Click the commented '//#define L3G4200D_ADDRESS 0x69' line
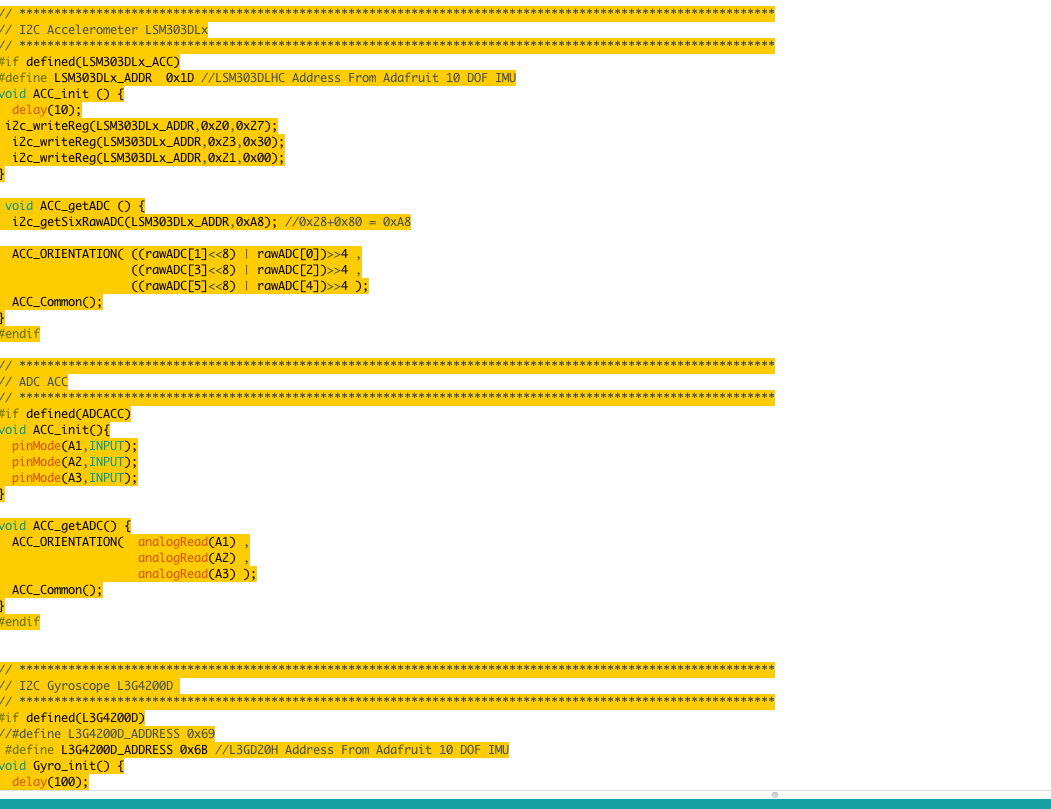This screenshot has height=809, width=1051. (107, 734)
